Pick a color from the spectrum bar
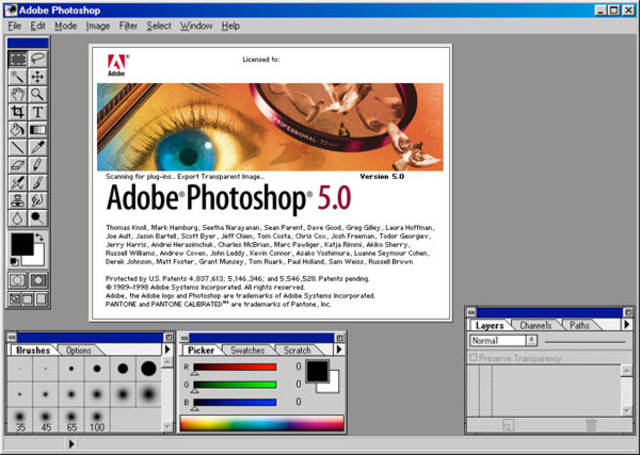 tap(262, 423)
